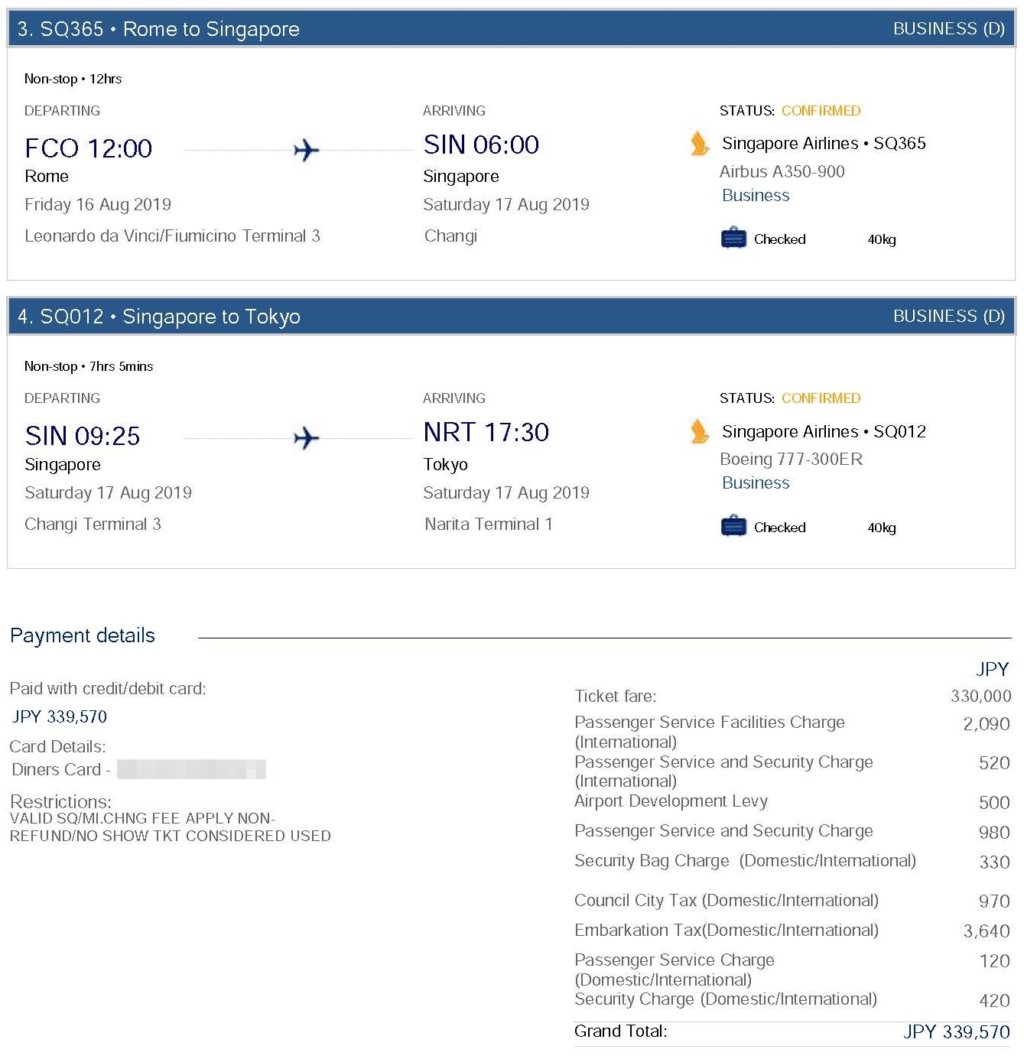
Task: Click the masked Diners Card number field
Action: [191, 769]
